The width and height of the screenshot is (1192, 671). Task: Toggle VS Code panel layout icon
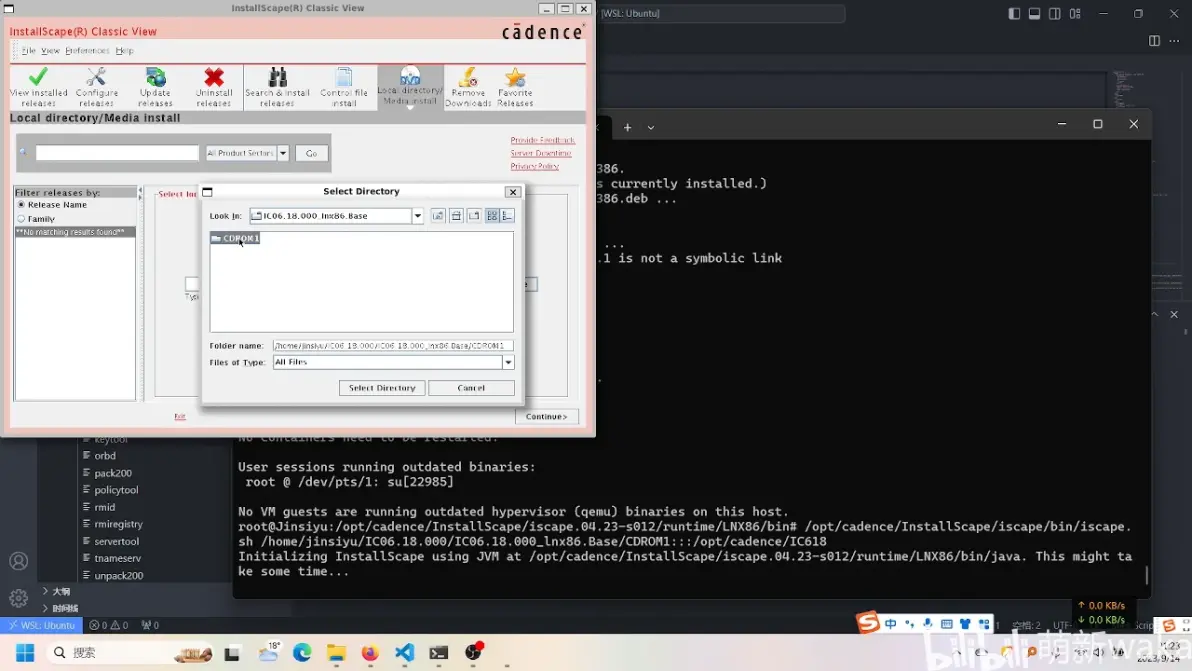coord(1035,14)
